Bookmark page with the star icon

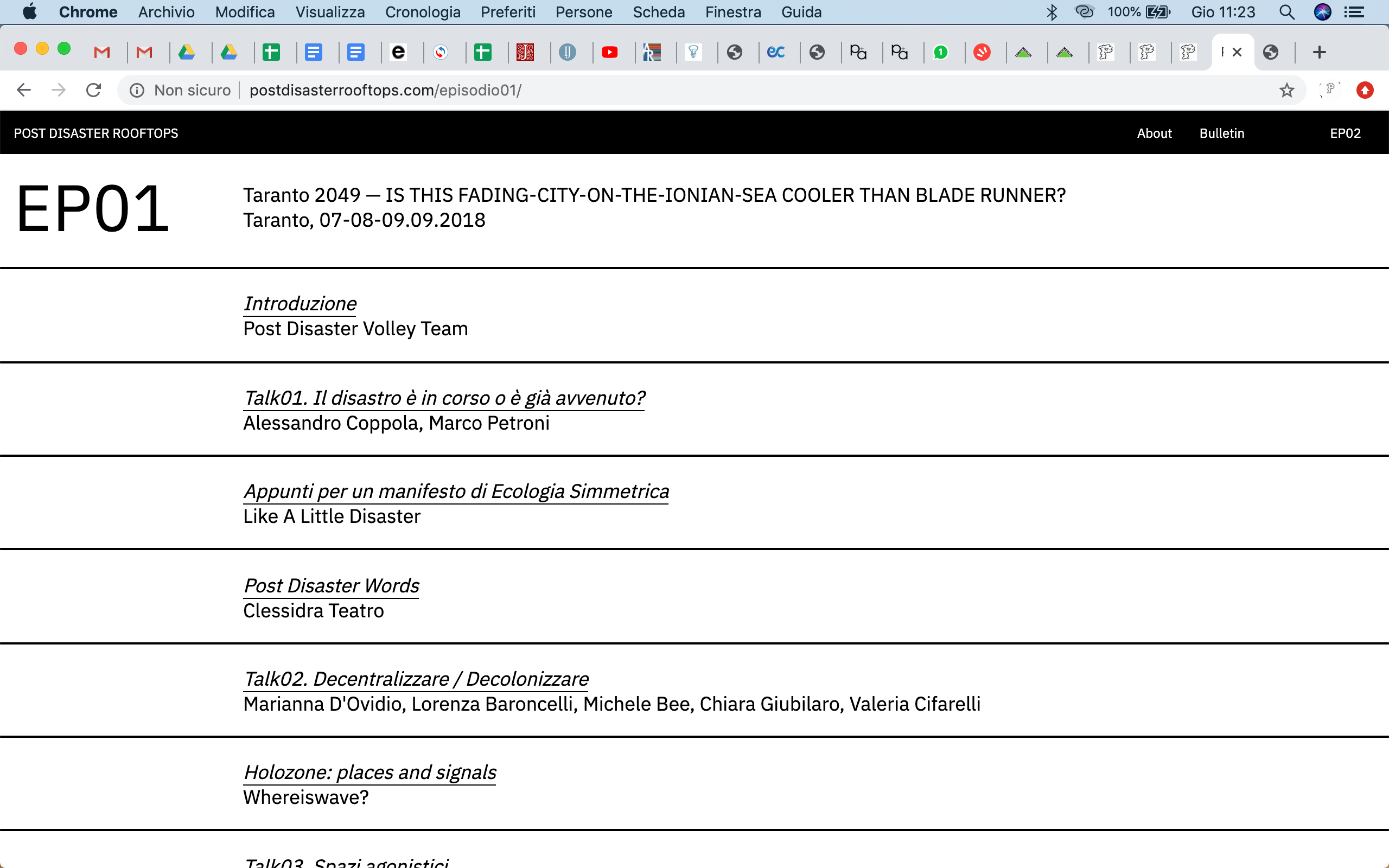1286,90
